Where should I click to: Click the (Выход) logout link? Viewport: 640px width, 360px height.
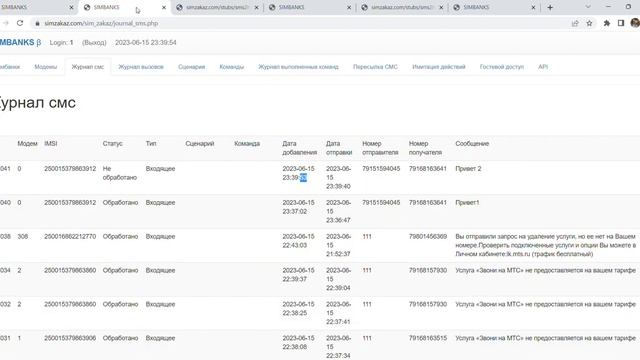point(94,42)
